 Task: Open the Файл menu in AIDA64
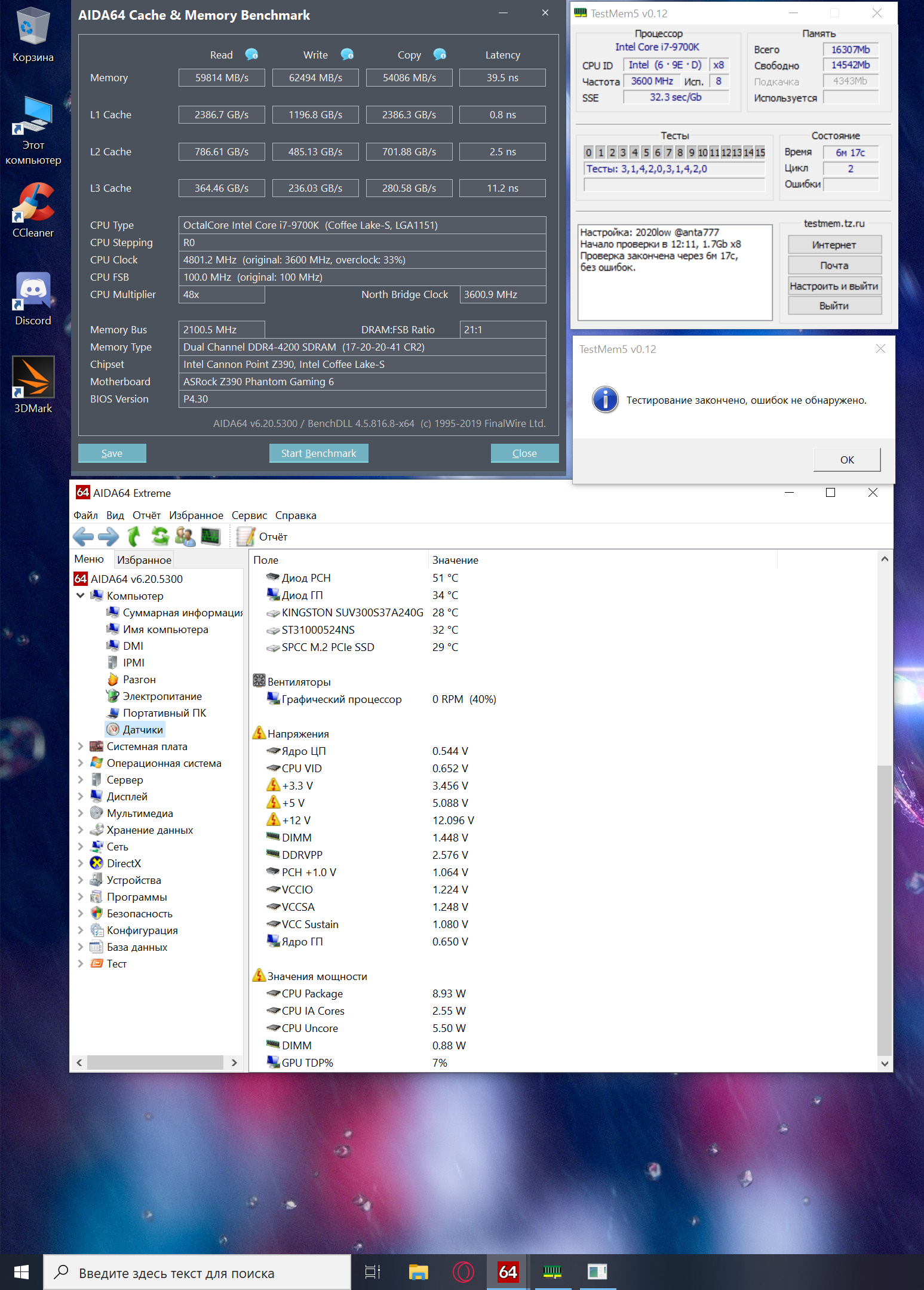(85, 515)
